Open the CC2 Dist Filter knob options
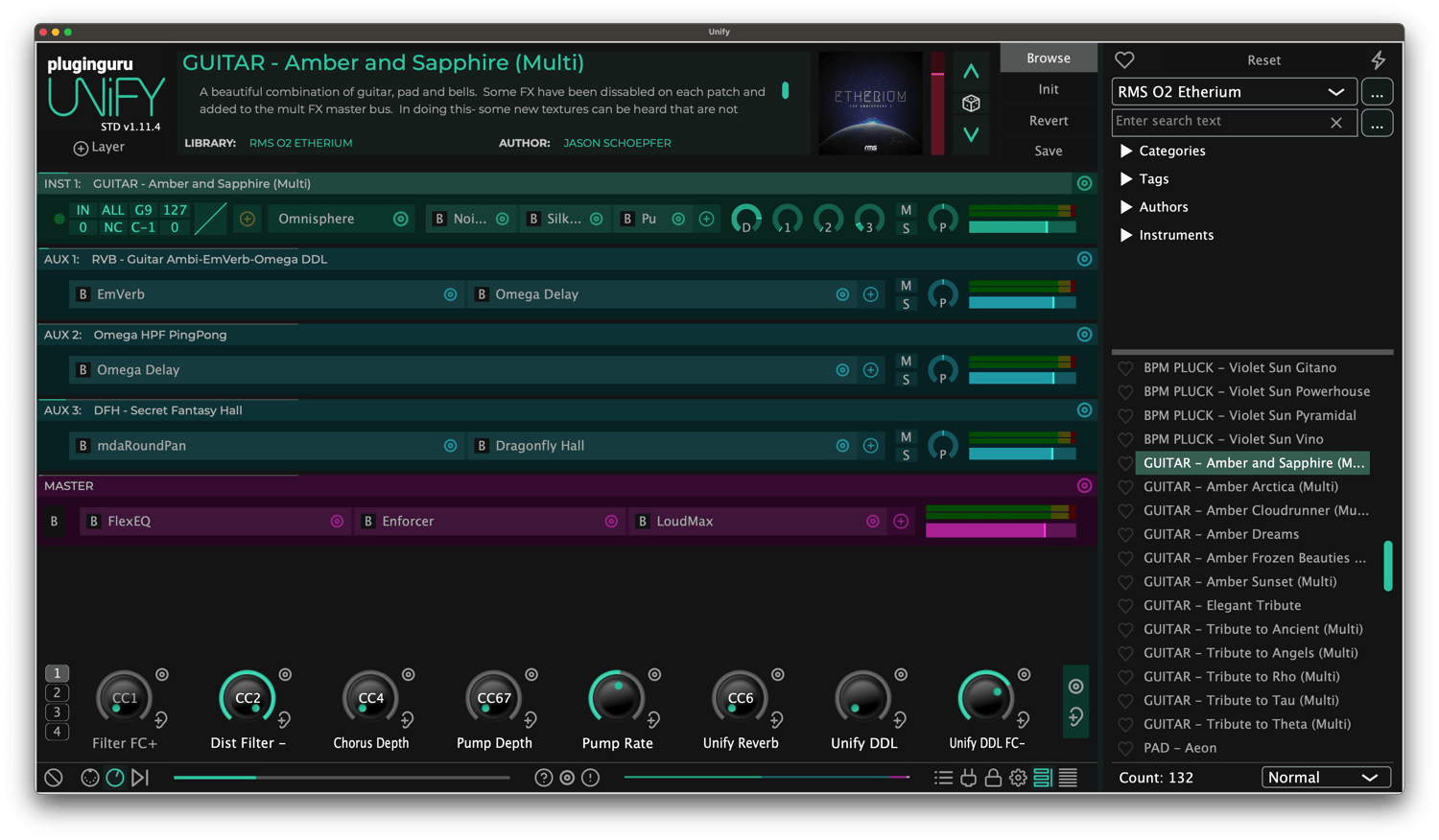This screenshot has width=1439, height=840. tap(285, 675)
